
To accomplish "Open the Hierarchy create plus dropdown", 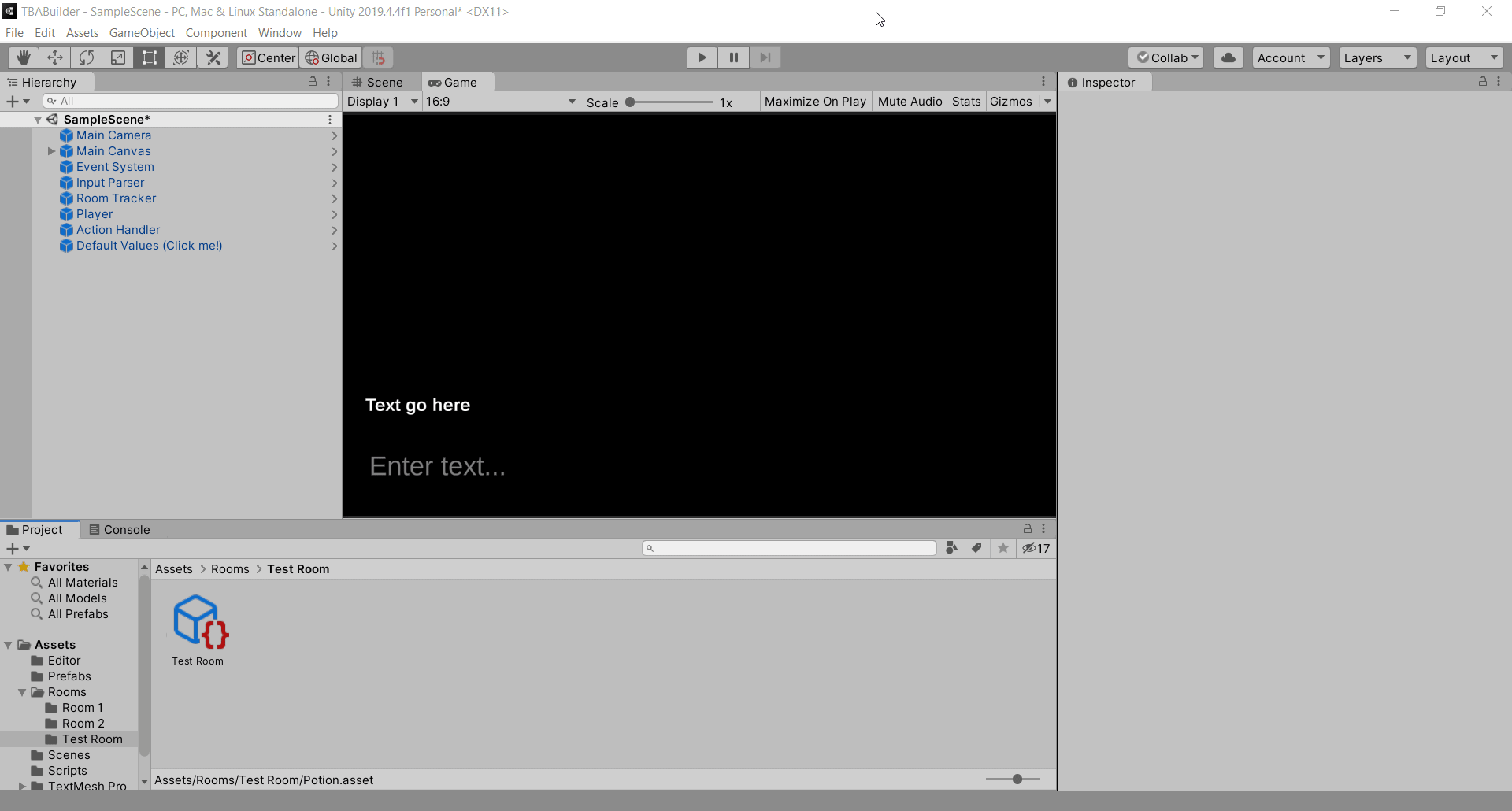I will click(x=18, y=101).
